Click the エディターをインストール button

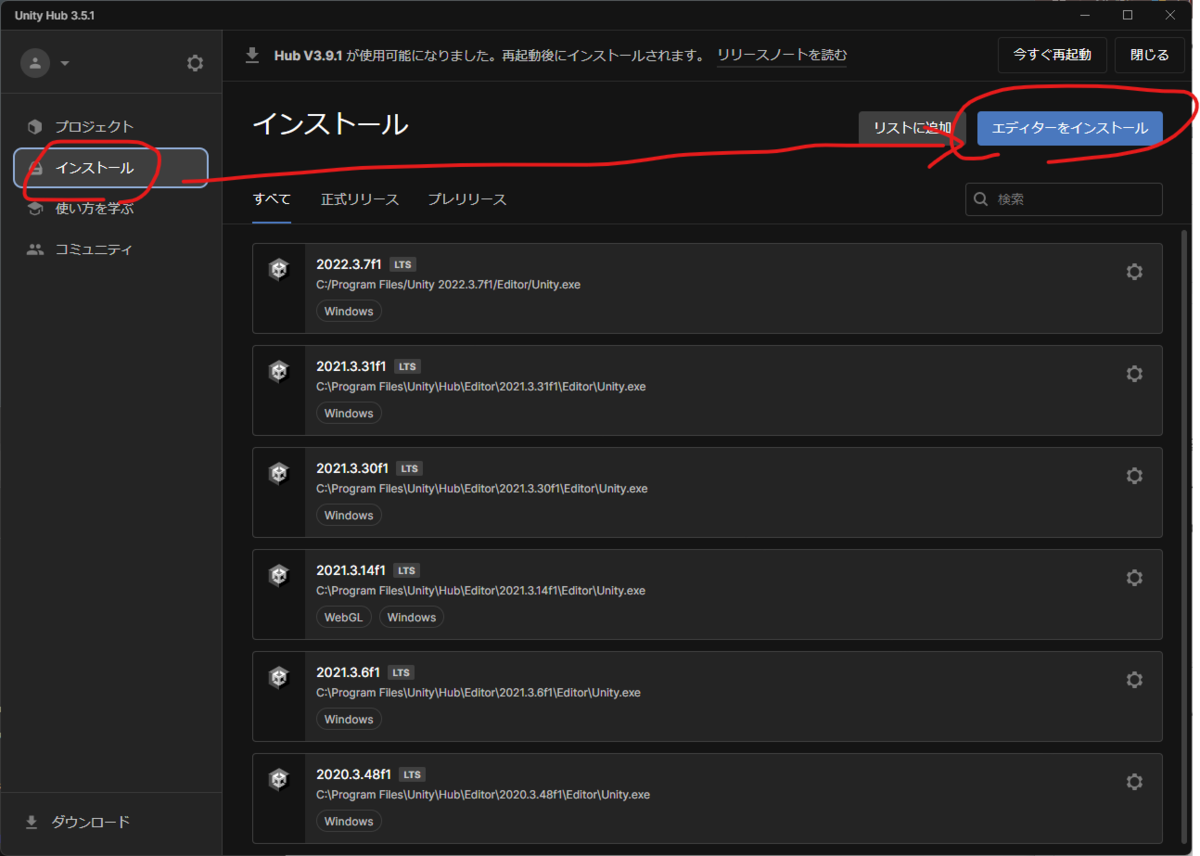click(1068, 128)
